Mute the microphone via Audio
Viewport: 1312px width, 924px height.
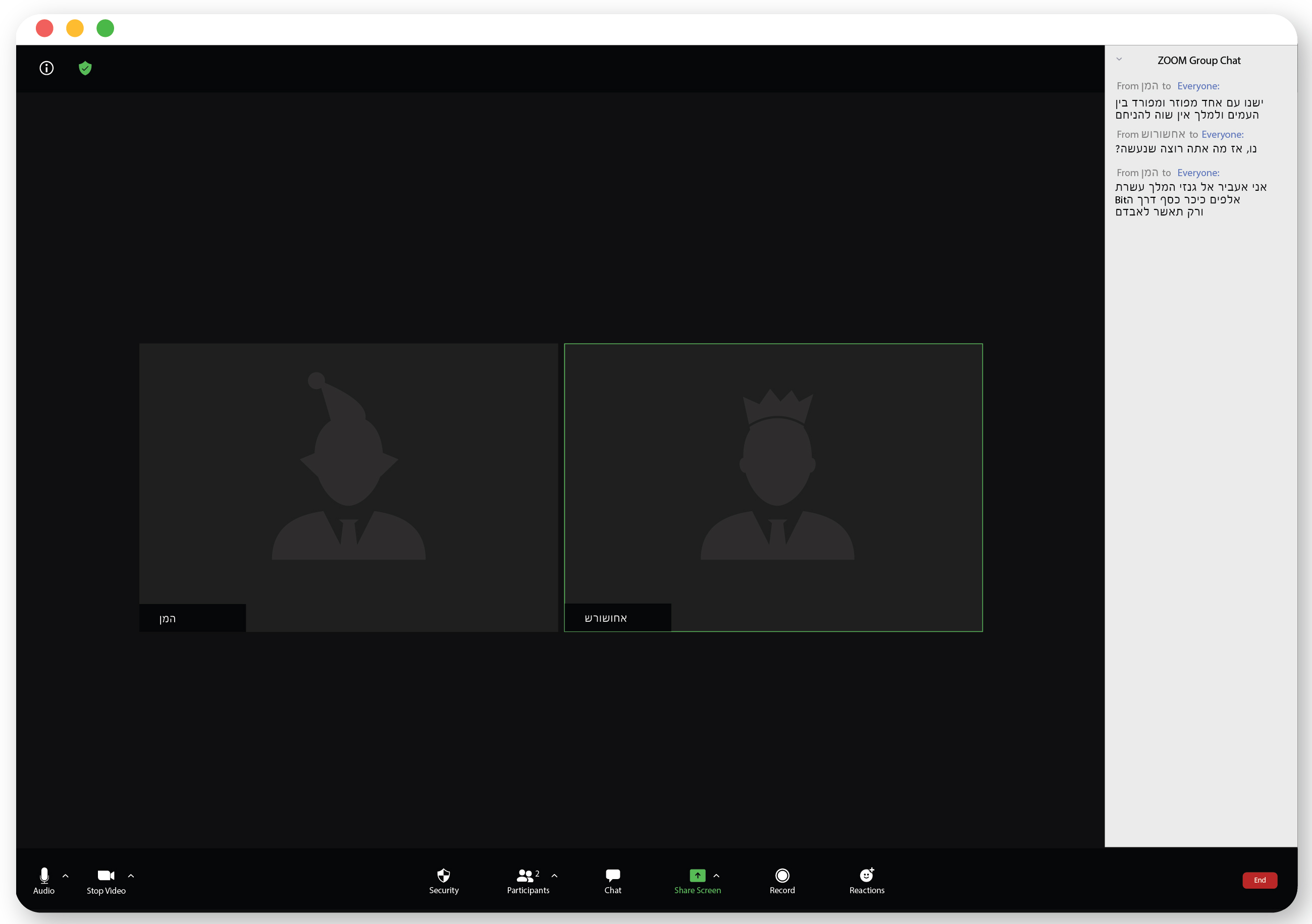(x=44, y=880)
